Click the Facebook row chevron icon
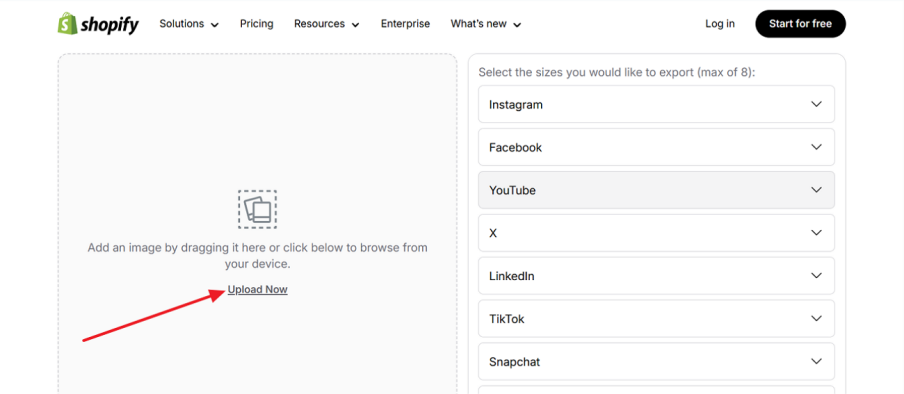 pyautogui.click(x=816, y=147)
